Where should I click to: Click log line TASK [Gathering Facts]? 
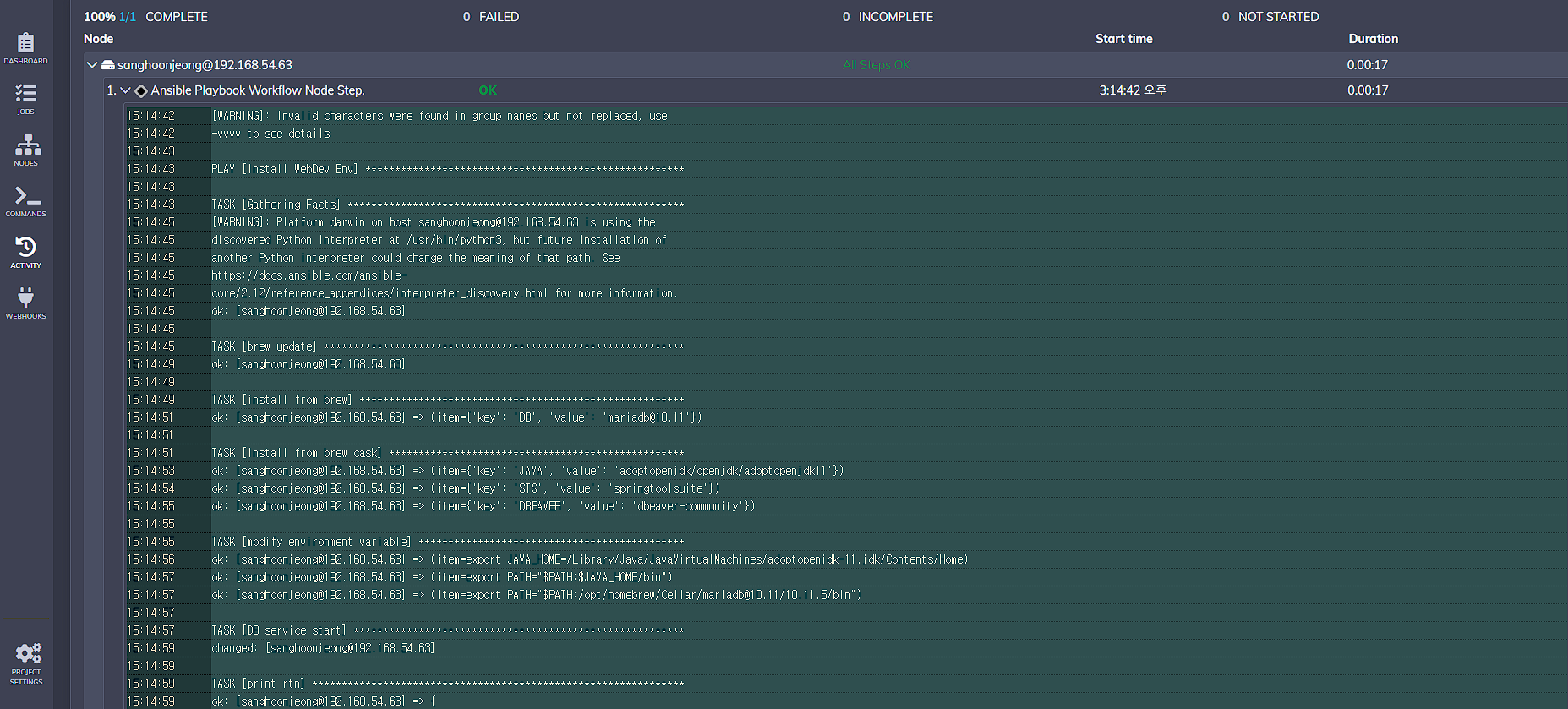click(447, 205)
